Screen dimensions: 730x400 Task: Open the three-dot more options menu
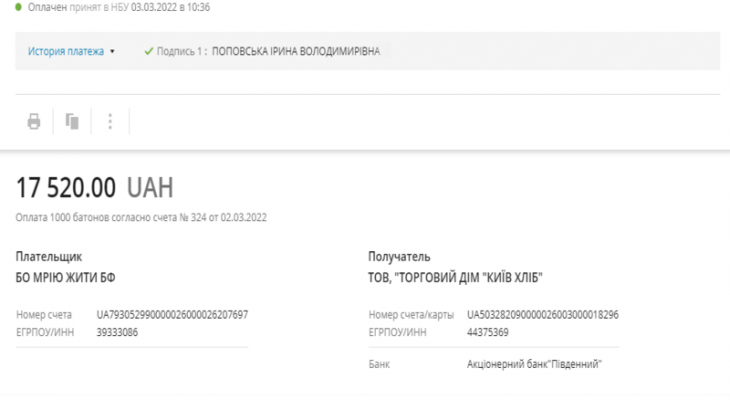click(110, 122)
